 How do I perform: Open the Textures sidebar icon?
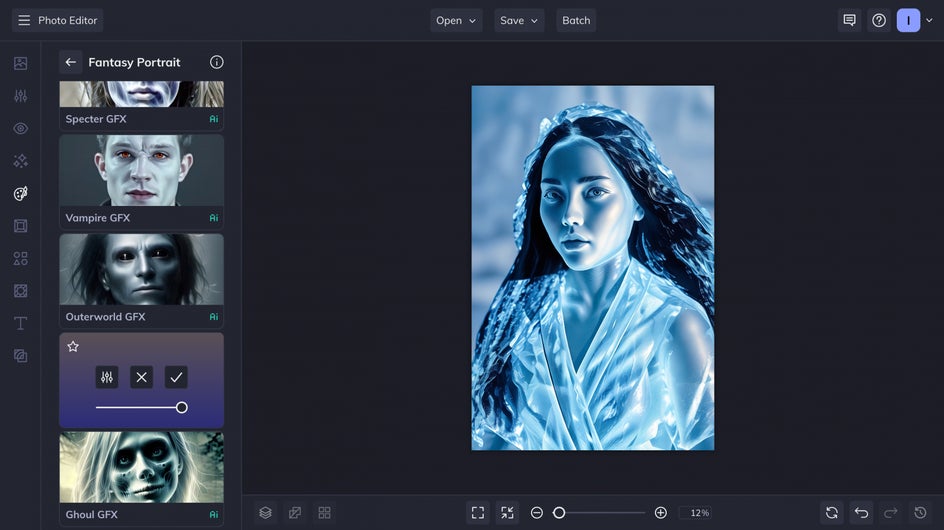pos(20,291)
